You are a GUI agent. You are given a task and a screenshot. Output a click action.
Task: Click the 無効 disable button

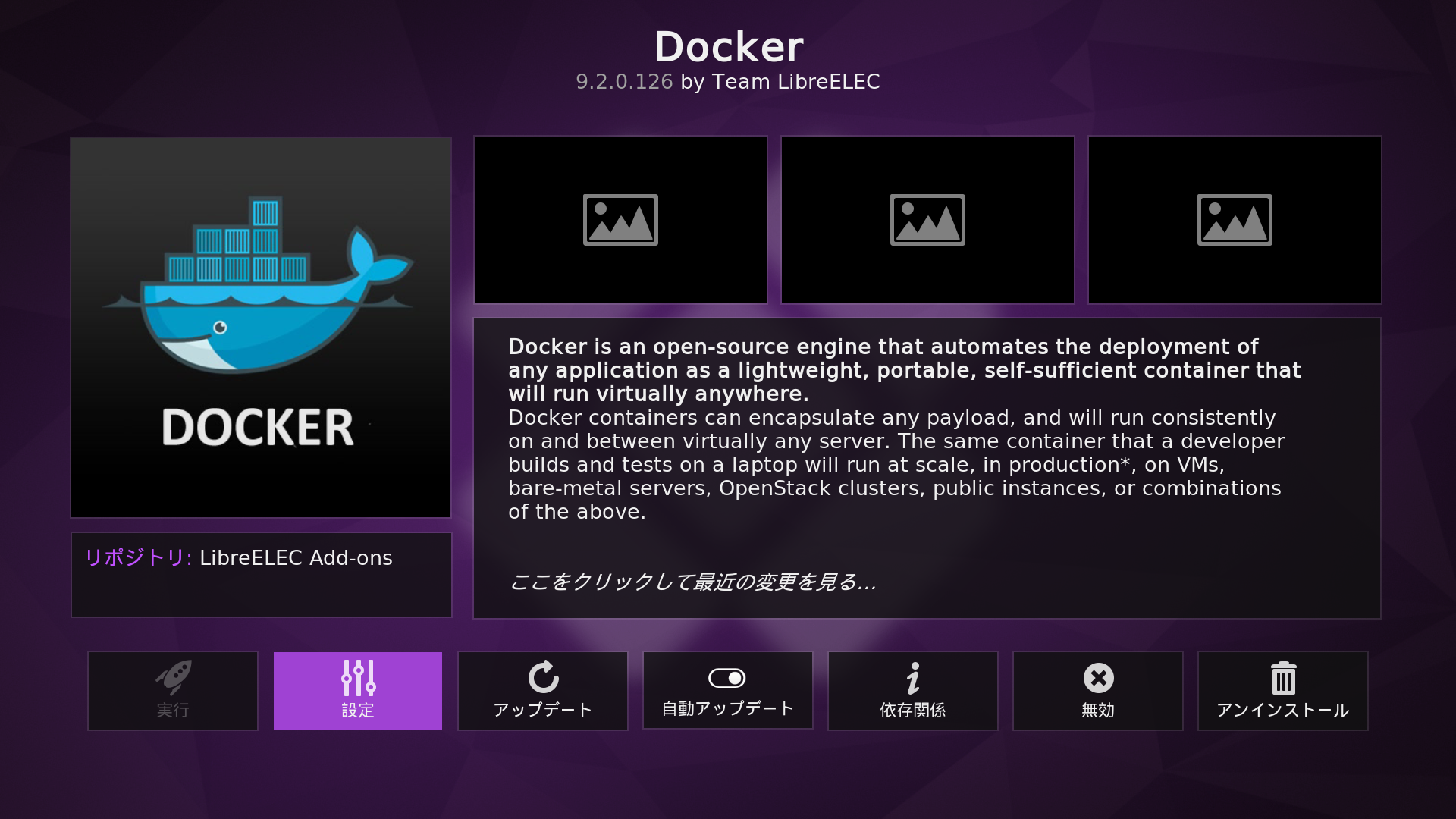1097,689
